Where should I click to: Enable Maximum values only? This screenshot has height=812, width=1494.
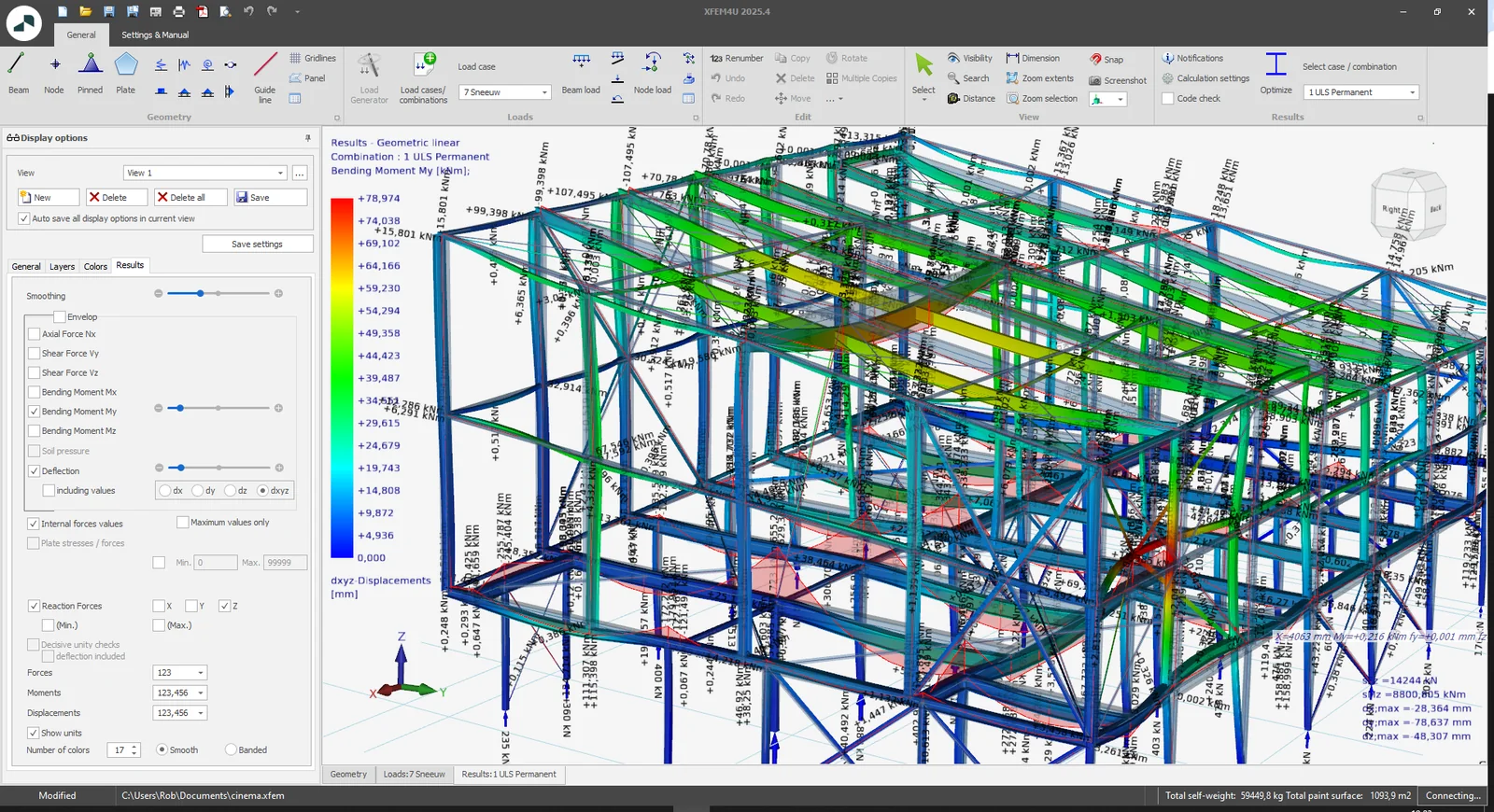pyautogui.click(x=183, y=523)
